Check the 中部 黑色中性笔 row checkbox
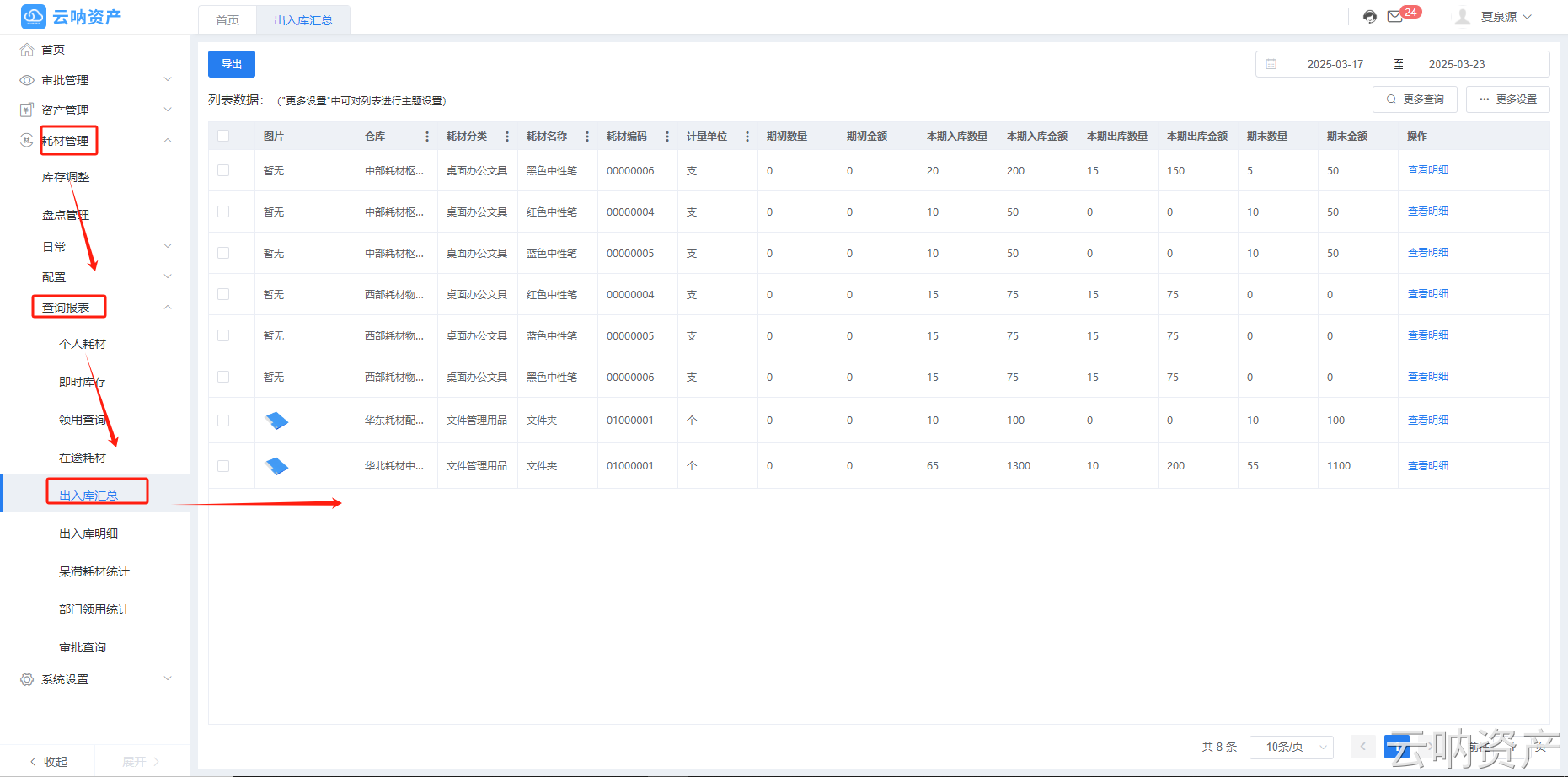This screenshot has height=777, width=1568. (223, 170)
